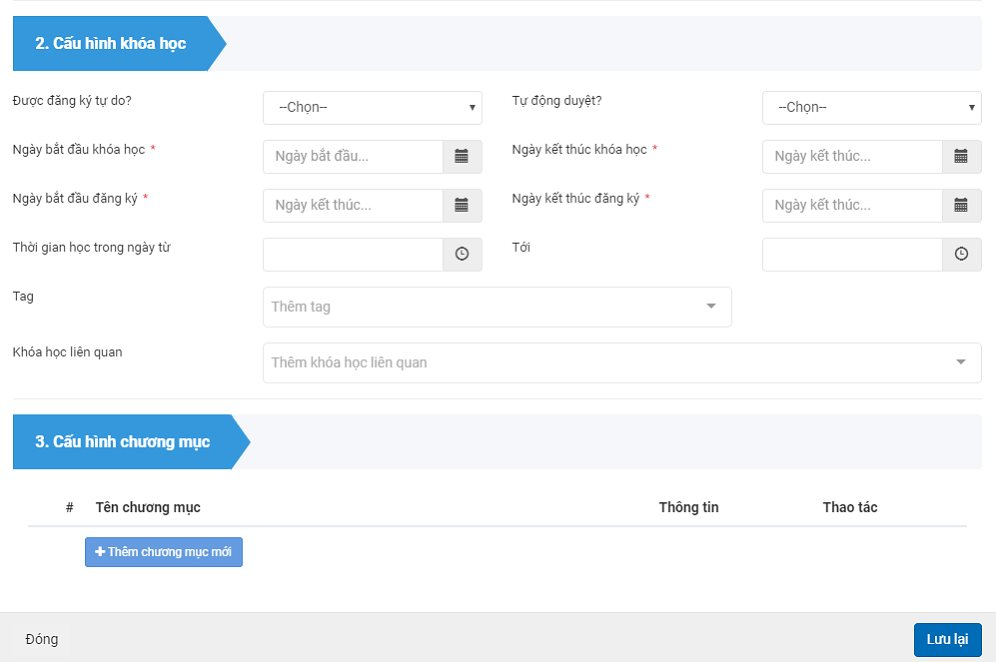This screenshot has height=662, width=996.
Task: Focus the Ngày kết thúc khóa học input
Action: [x=852, y=157]
